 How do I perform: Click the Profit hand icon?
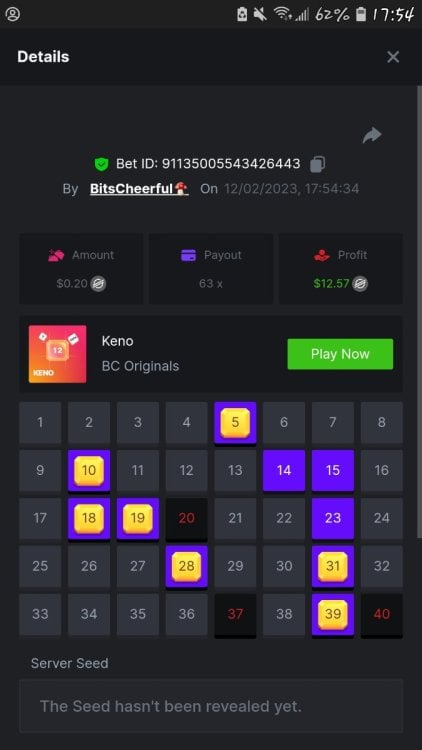pyautogui.click(x=322, y=255)
